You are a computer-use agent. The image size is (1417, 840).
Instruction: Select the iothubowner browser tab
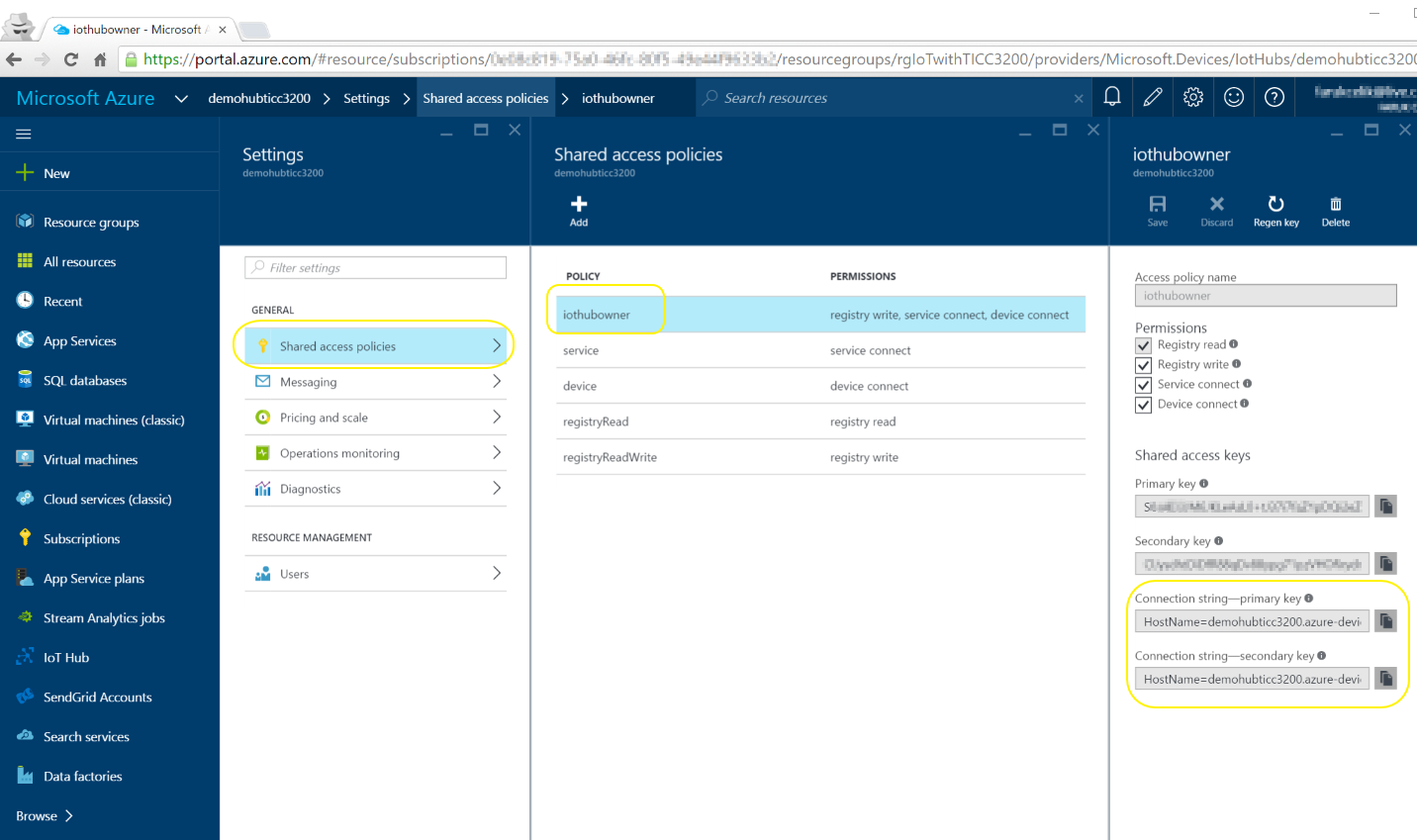(139, 29)
